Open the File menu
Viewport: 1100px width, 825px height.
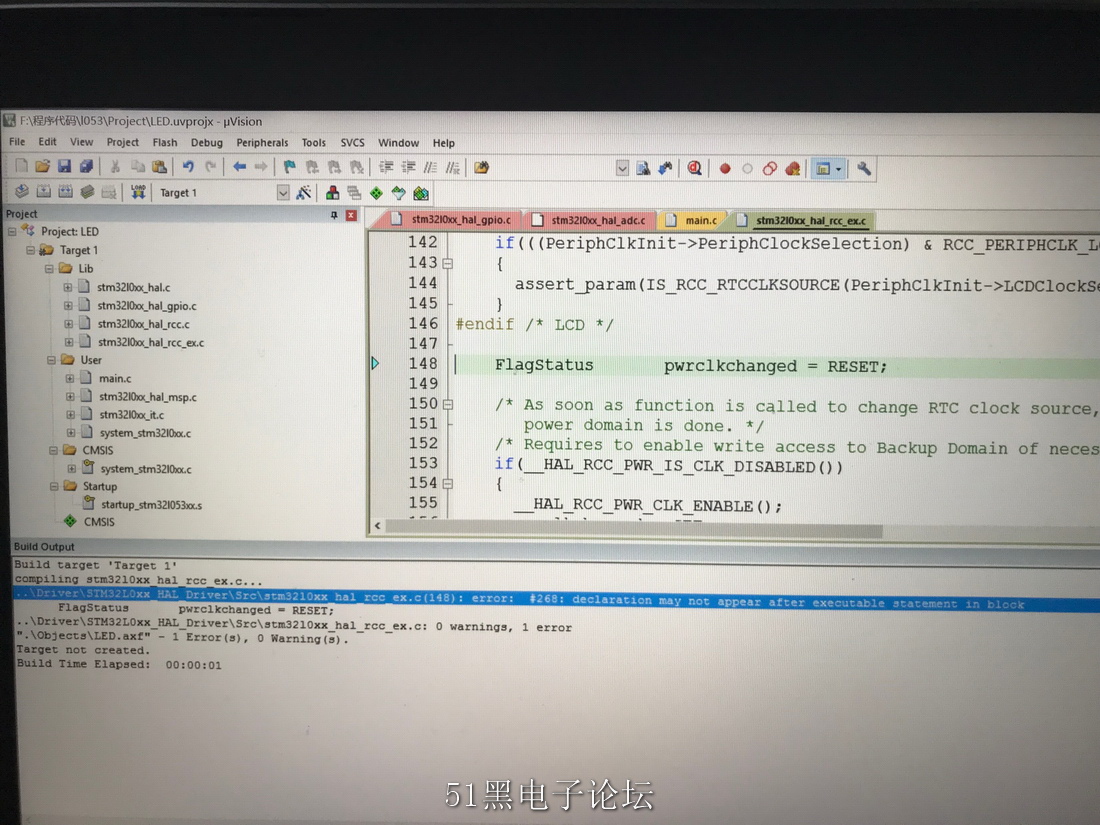[x=17, y=142]
